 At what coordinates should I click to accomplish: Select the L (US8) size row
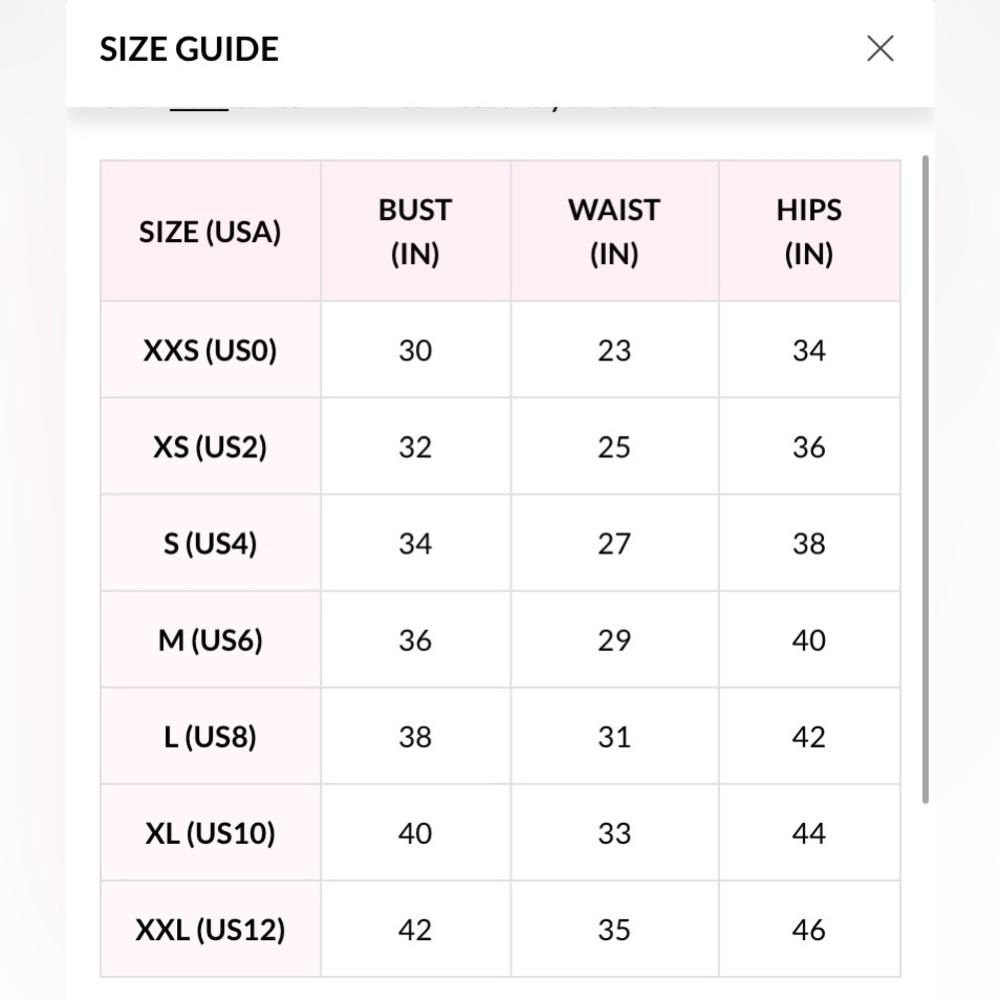point(501,736)
